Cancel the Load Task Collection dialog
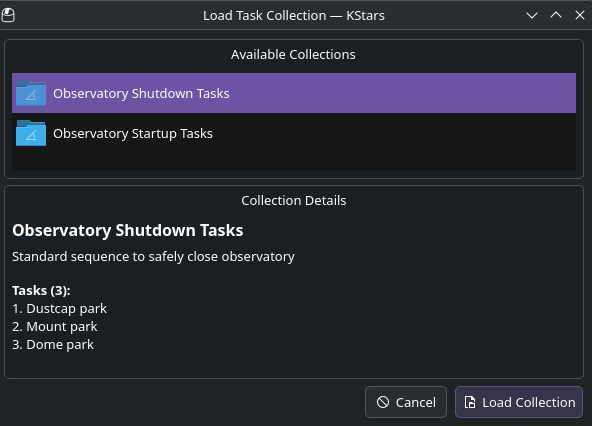The height and width of the screenshot is (426, 592). coord(406,402)
